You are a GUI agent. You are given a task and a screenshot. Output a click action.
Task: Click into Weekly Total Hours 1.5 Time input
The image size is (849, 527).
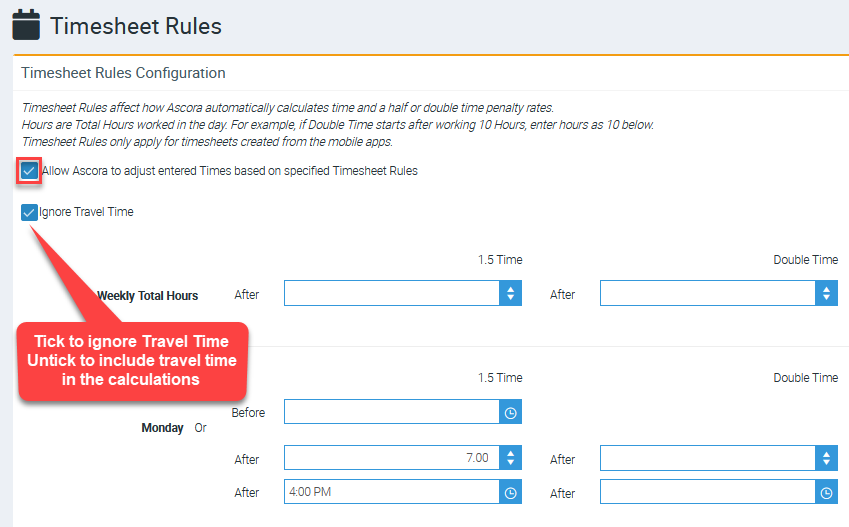click(x=392, y=293)
